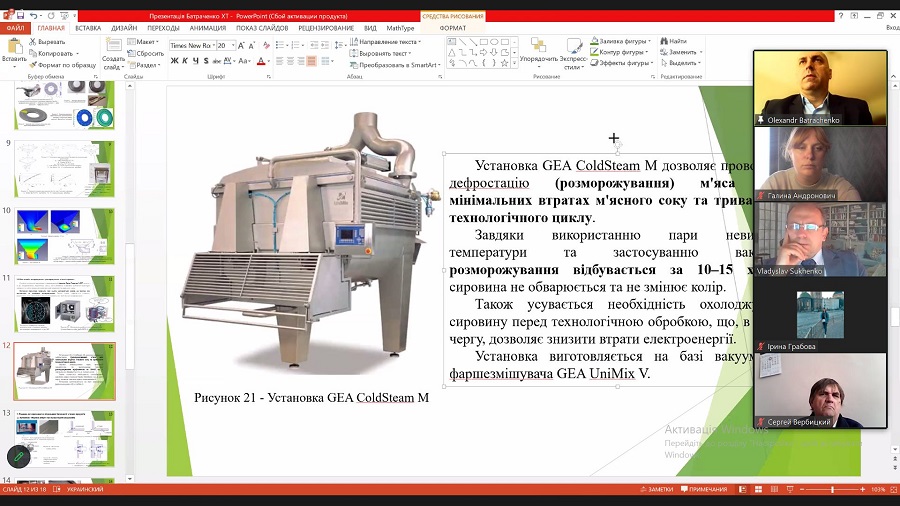The height and width of the screenshot is (506, 900).
Task: Toggle strikethrough abc button
Action: click(x=216, y=61)
